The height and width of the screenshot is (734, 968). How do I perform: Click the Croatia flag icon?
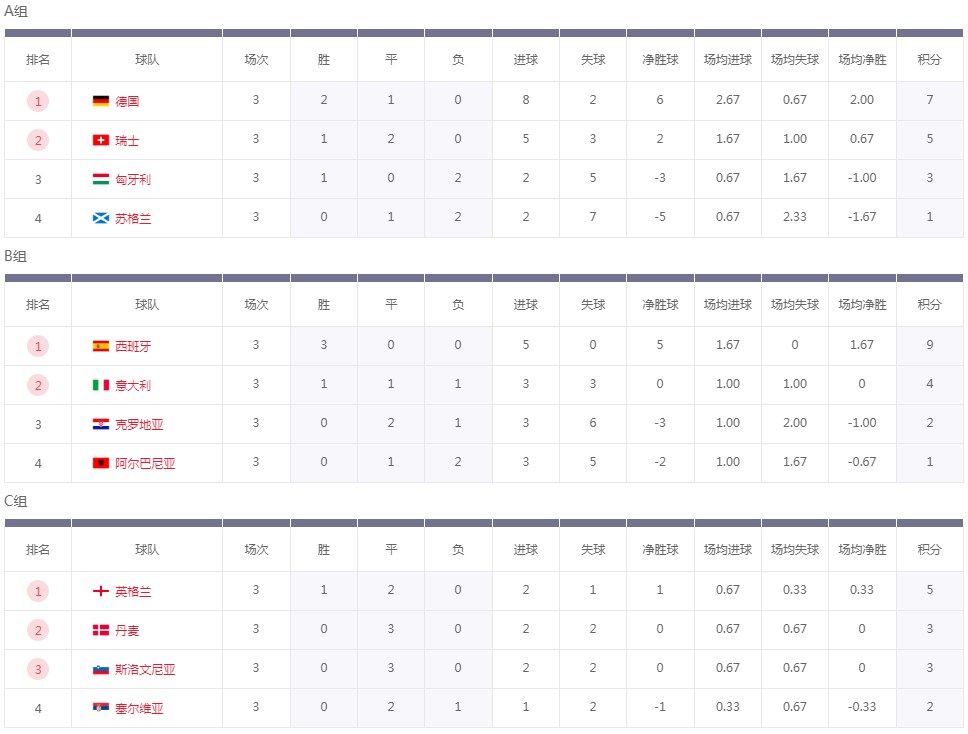[x=101, y=424]
